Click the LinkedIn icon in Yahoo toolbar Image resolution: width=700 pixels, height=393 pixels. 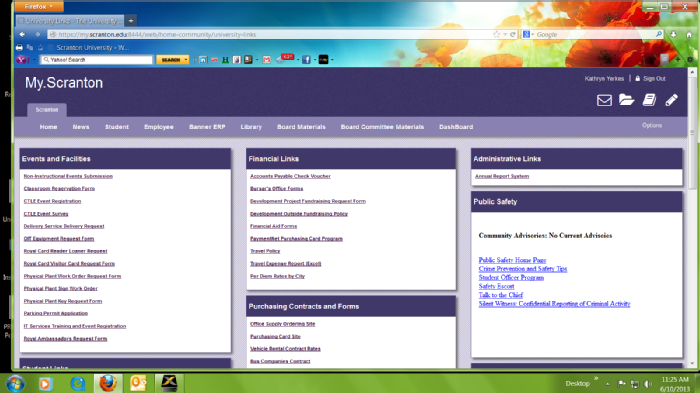click(x=203, y=60)
